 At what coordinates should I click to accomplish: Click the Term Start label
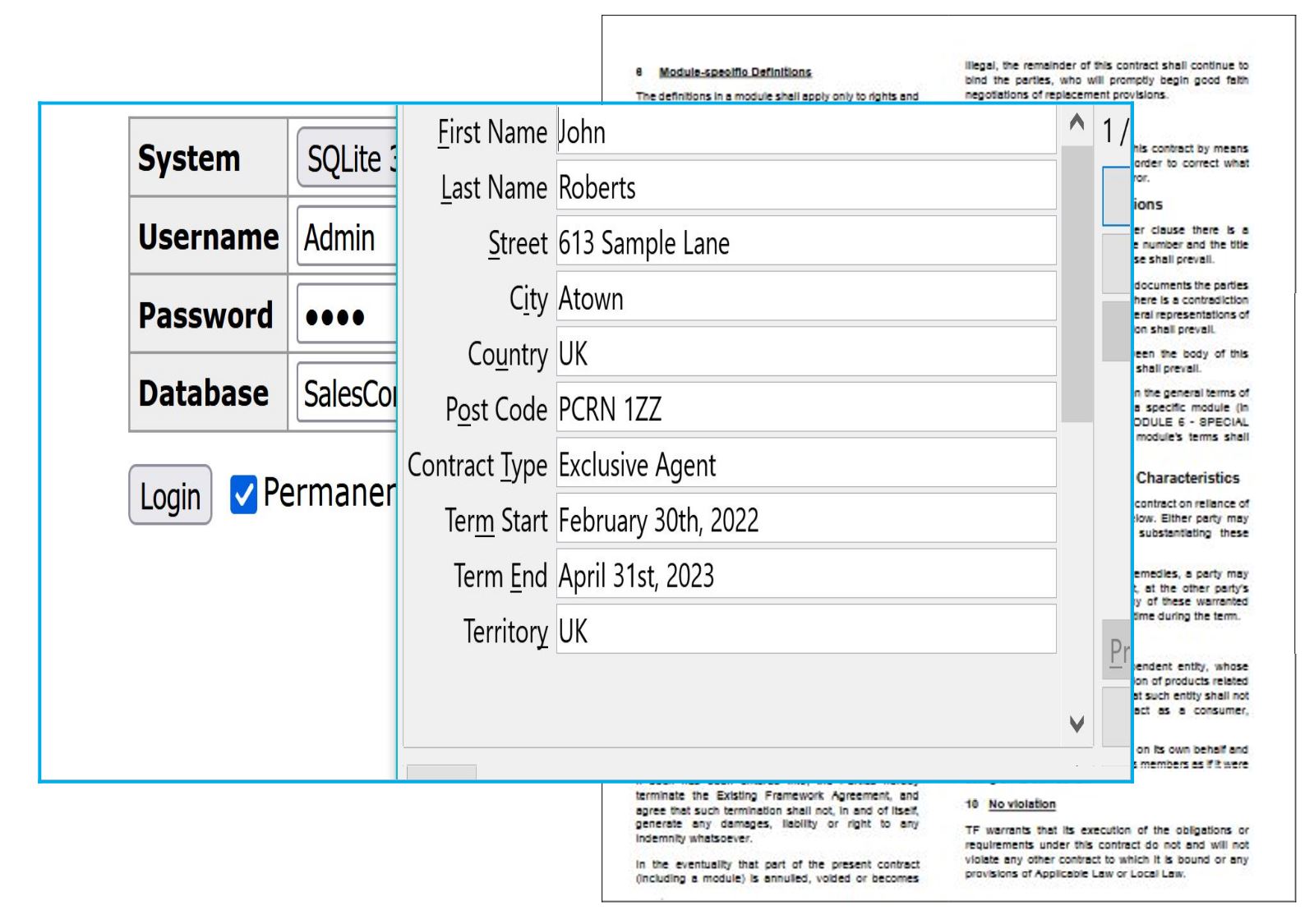tap(496, 521)
